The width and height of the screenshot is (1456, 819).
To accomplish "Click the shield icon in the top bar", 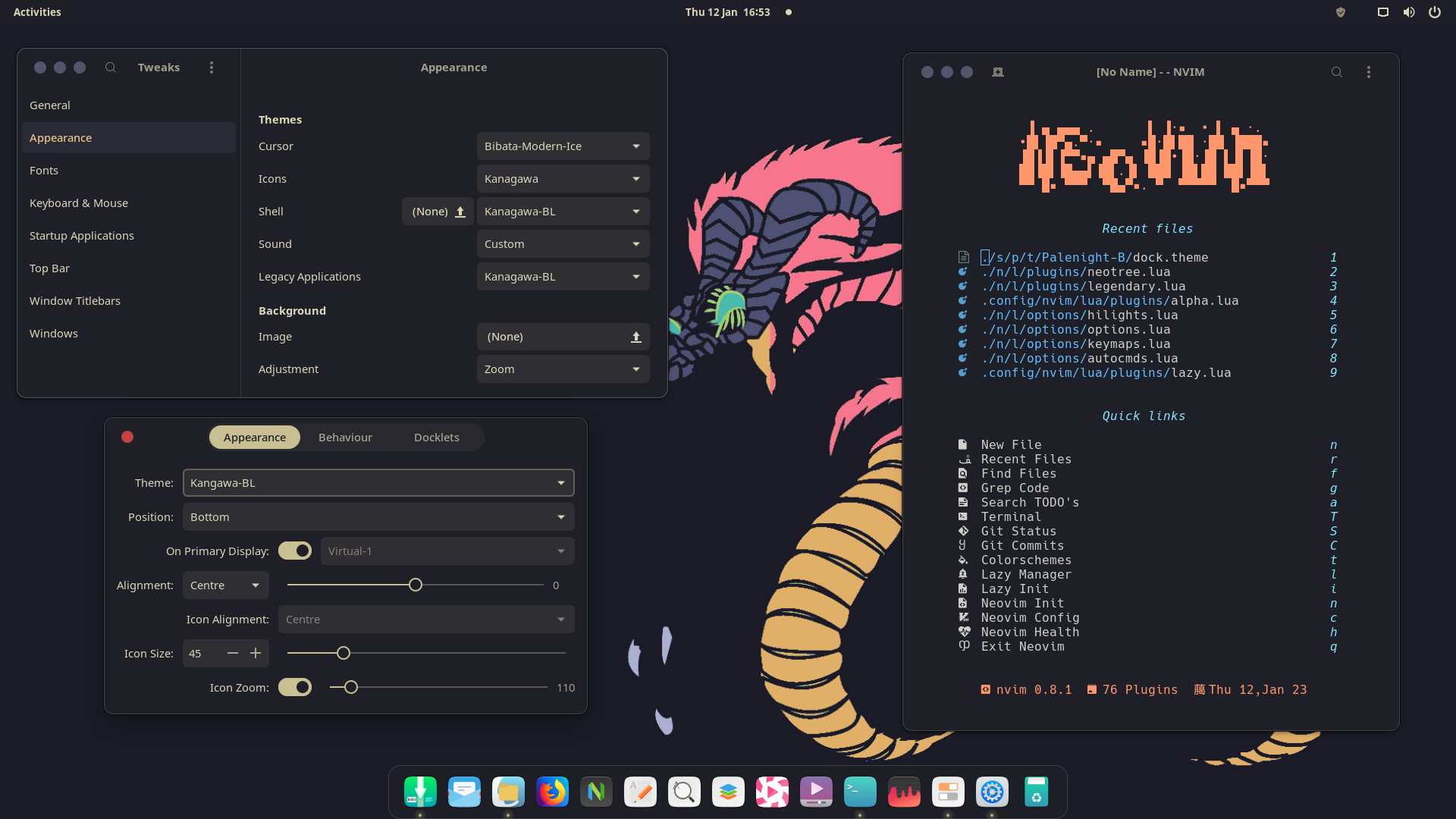I will (x=1341, y=12).
